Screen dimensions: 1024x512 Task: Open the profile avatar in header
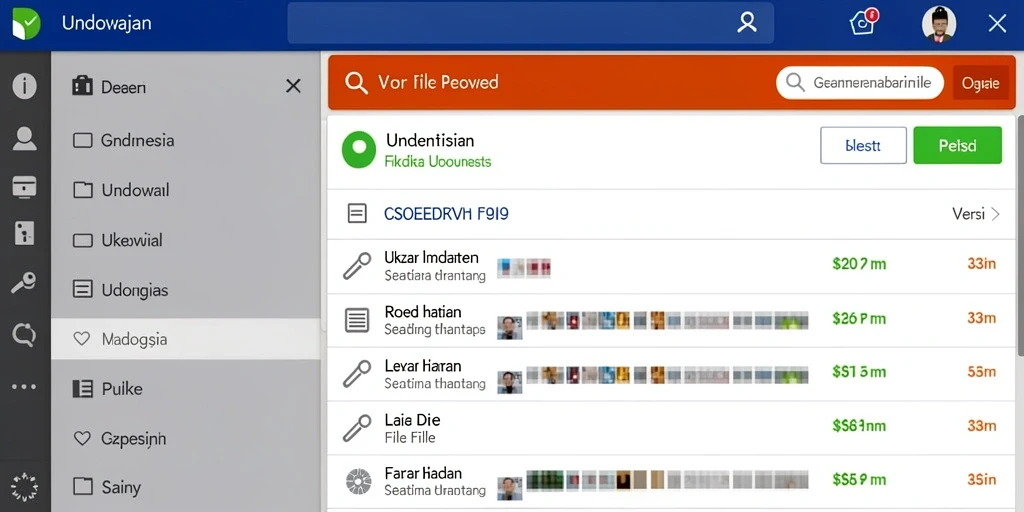(x=939, y=24)
